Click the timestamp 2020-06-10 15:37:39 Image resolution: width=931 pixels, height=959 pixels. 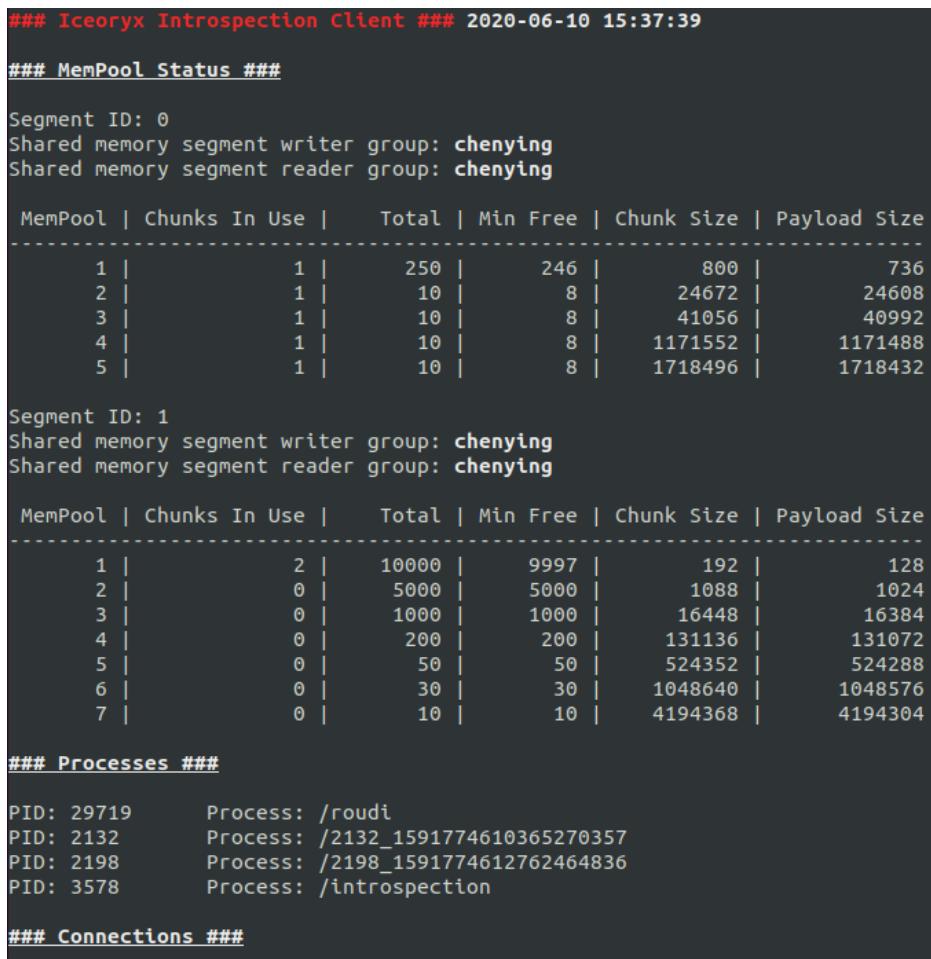[x=584, y=21]
